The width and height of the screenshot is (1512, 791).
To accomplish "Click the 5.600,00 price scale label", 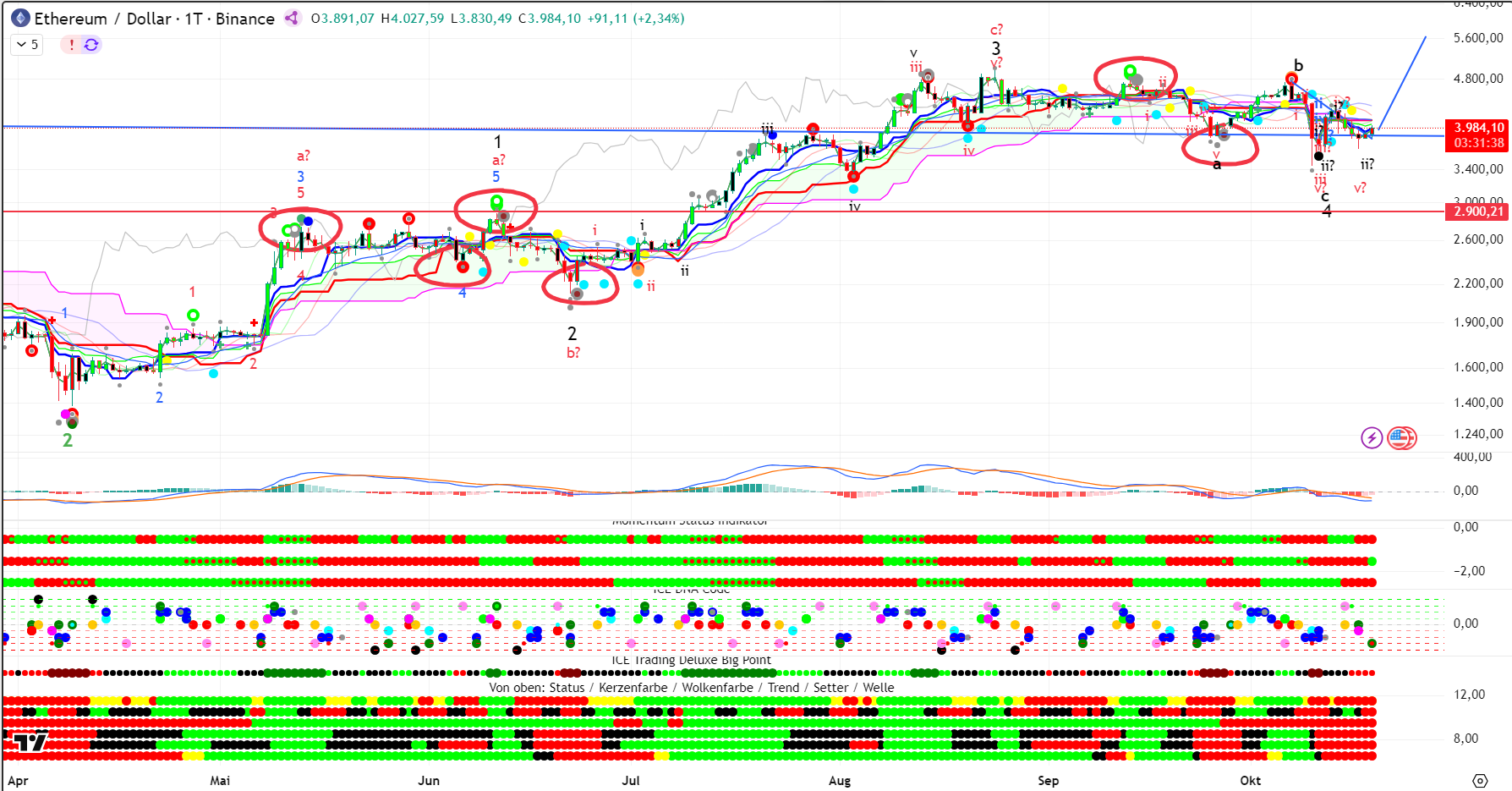I will click(1477, 38).
